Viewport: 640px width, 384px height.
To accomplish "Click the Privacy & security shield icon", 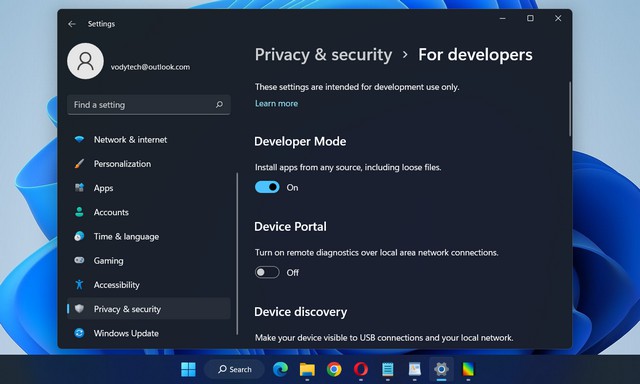I will [x=79, y=309].
